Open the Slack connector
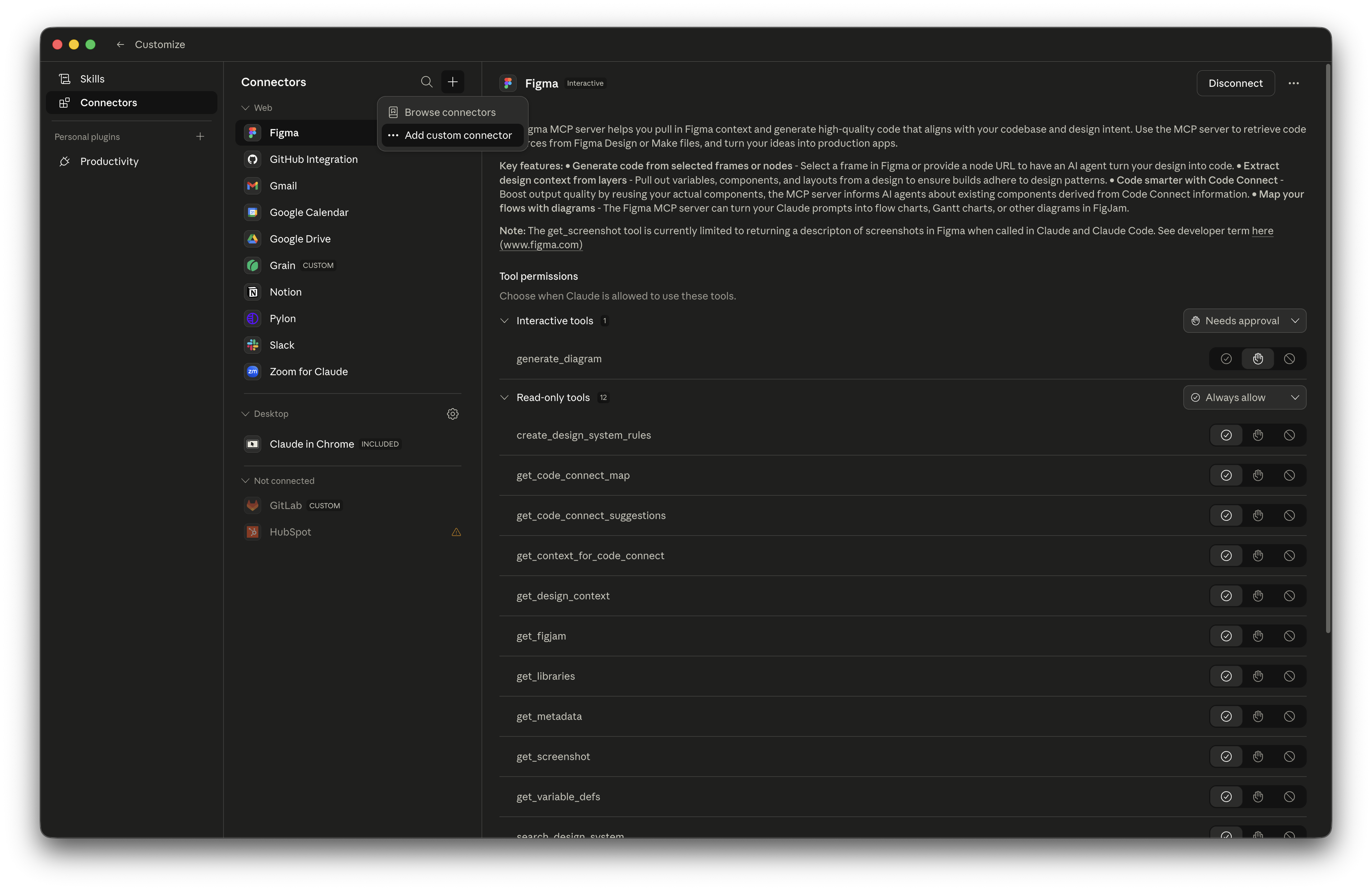The width and height of the screenshot is (1372, 891). click(x=282, y=345)
